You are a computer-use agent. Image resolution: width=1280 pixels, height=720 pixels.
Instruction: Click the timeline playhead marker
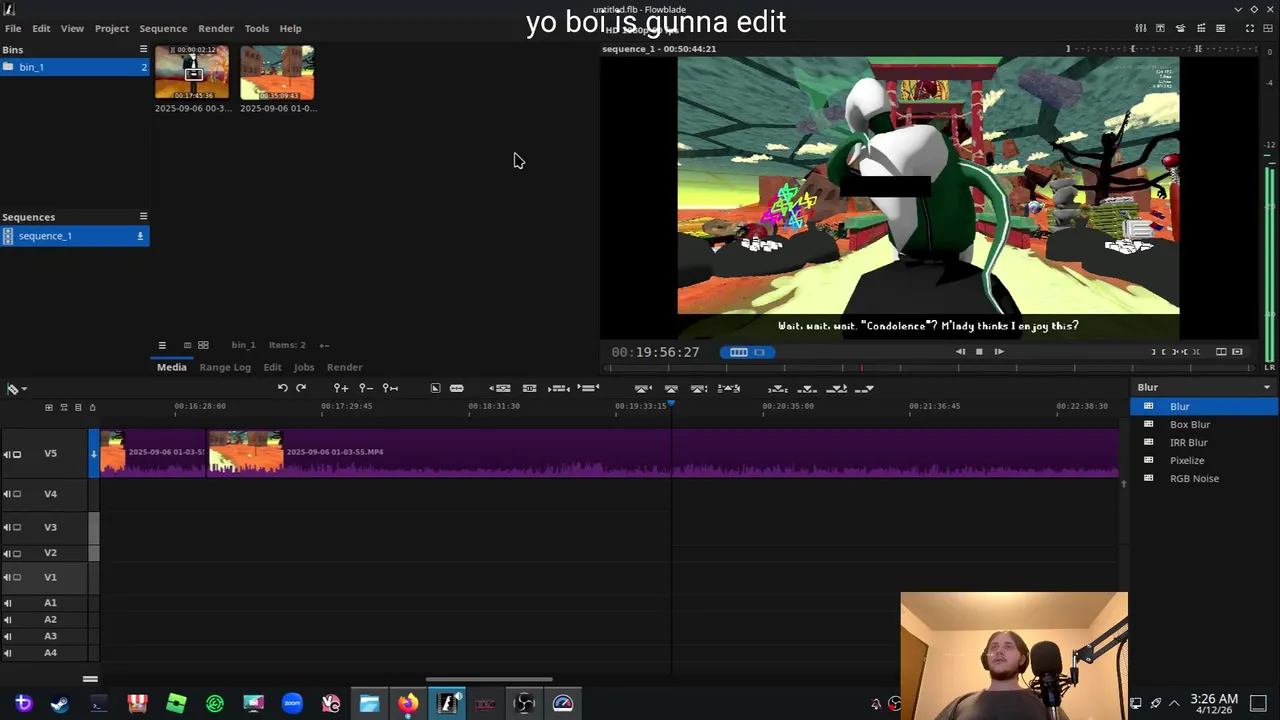[671, 404]
